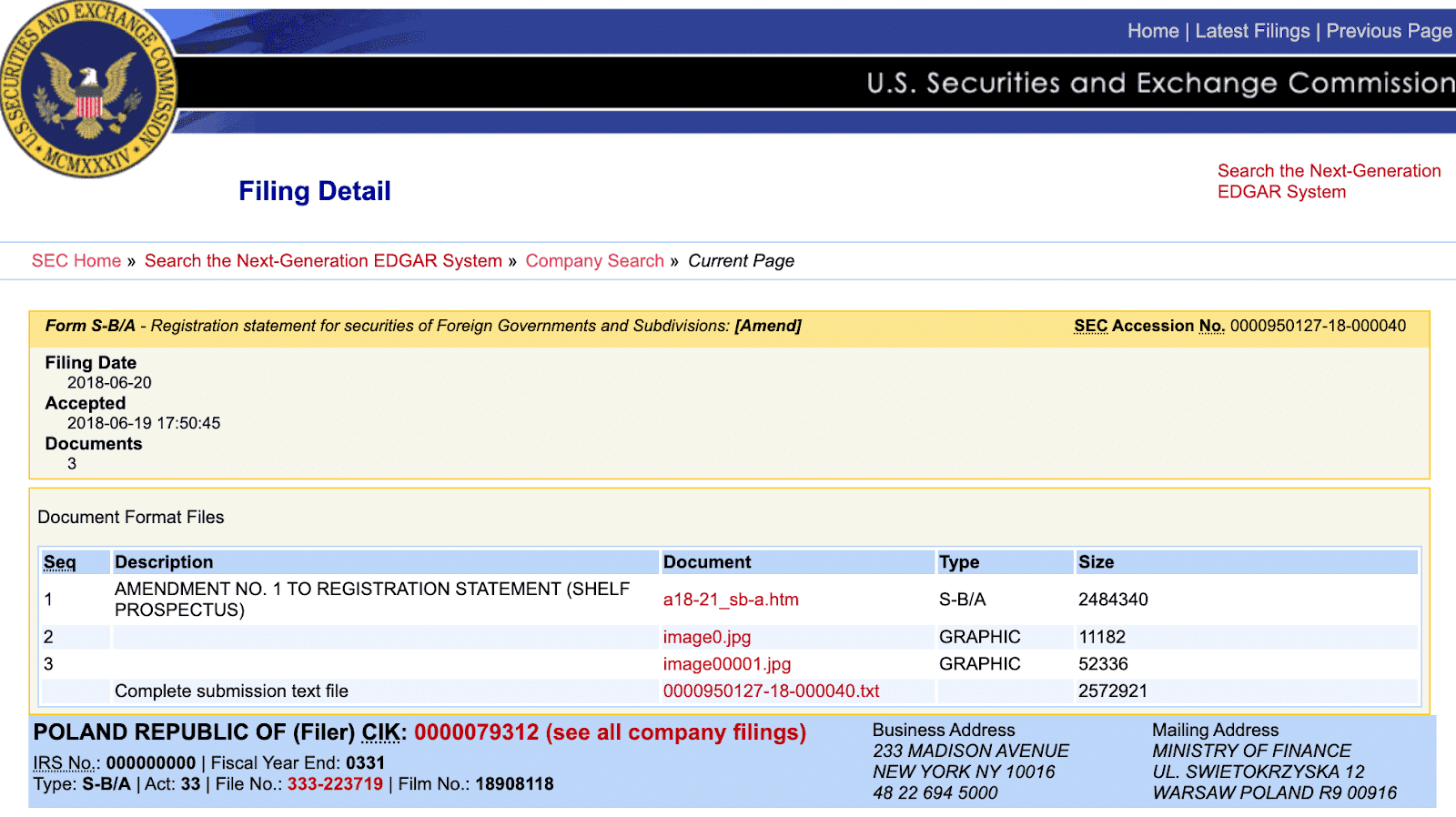Click the SEC seal logo

[89, 89]
